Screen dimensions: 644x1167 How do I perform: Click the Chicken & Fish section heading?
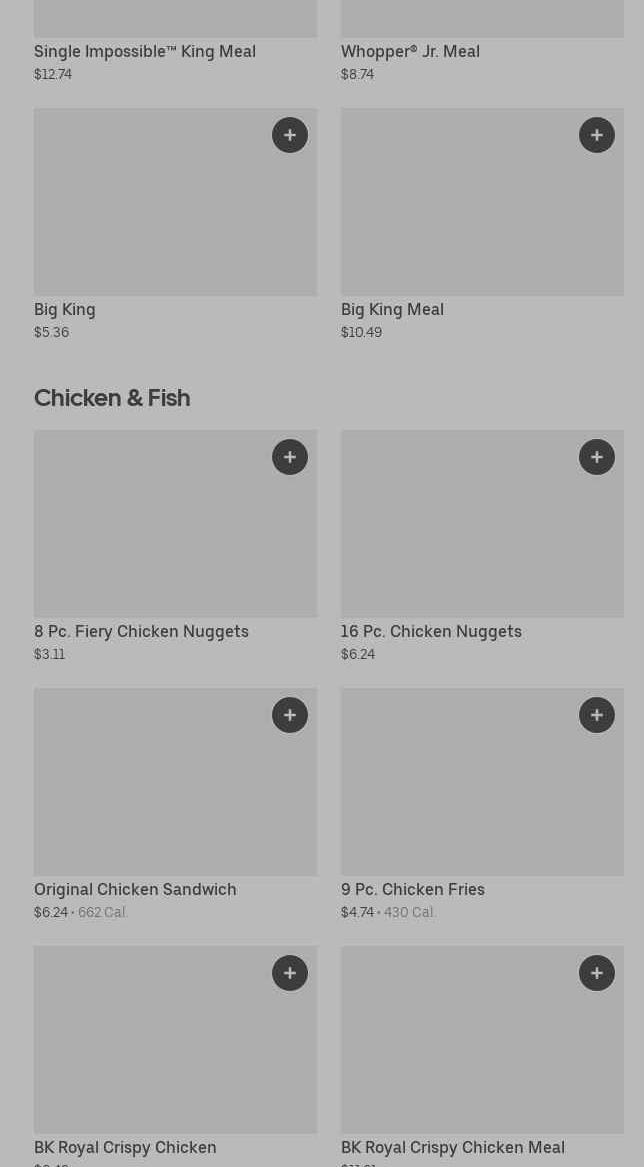click(x=112, y=398)
